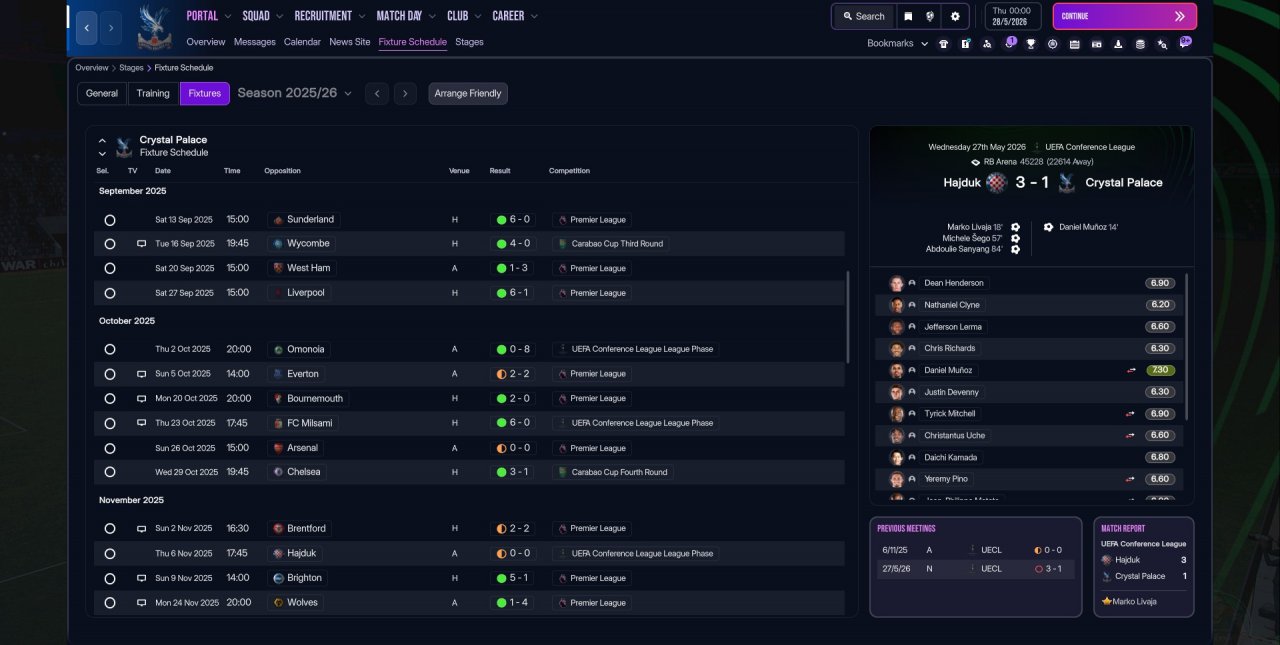1280x645 pixels.
Task: Select the Sunderland fixture radio button
Action: 110,220
